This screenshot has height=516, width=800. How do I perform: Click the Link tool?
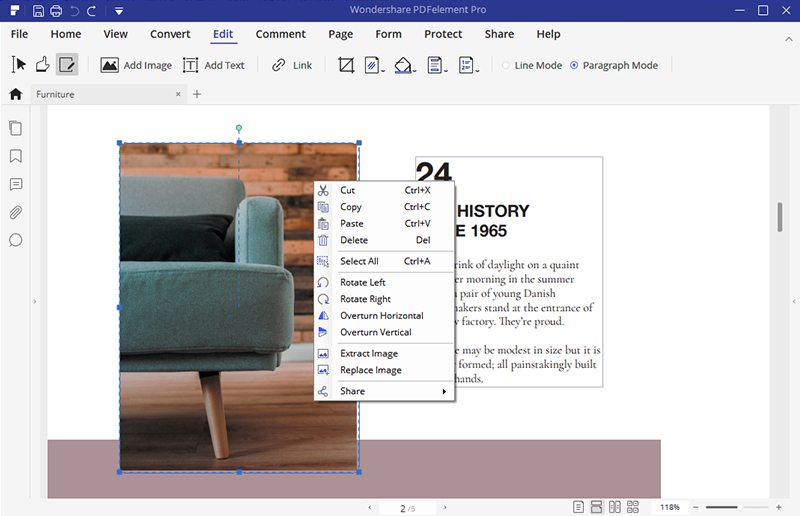tap(292, 65)
